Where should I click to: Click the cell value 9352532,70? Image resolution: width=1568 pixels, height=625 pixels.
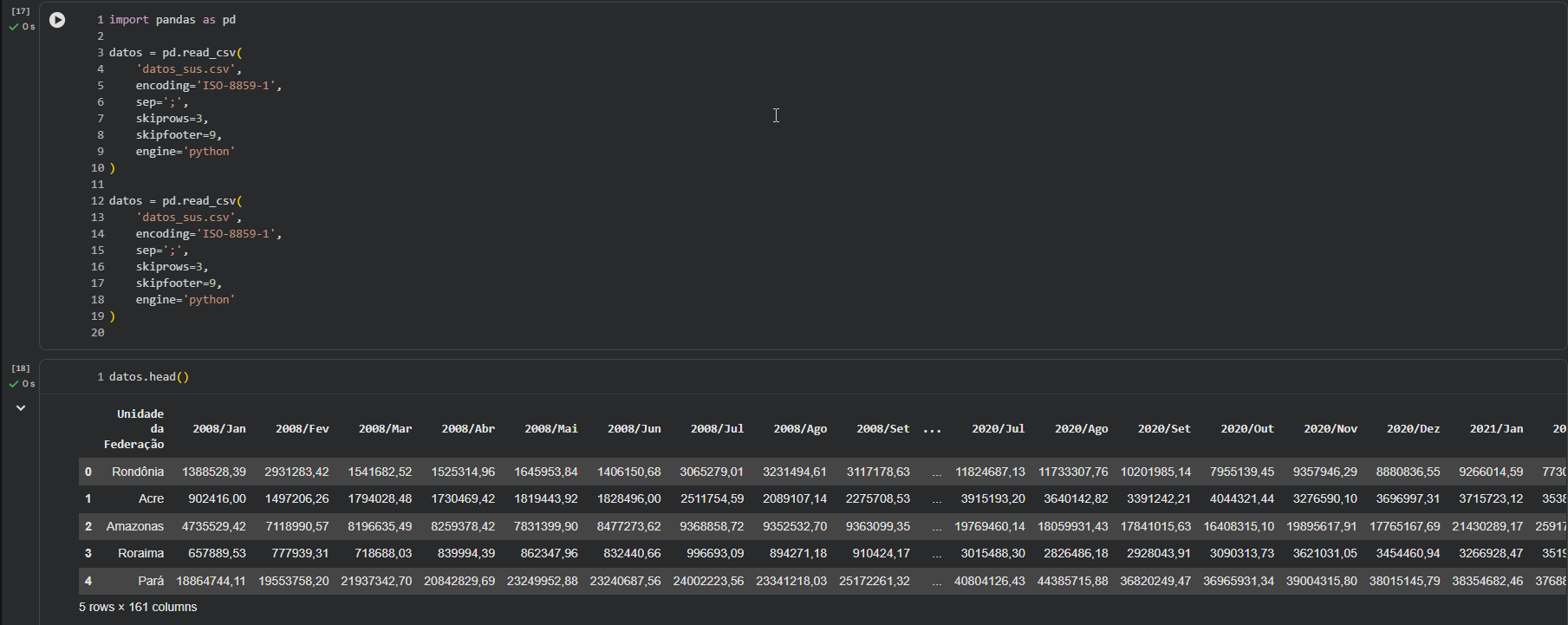tap(795, 526)
